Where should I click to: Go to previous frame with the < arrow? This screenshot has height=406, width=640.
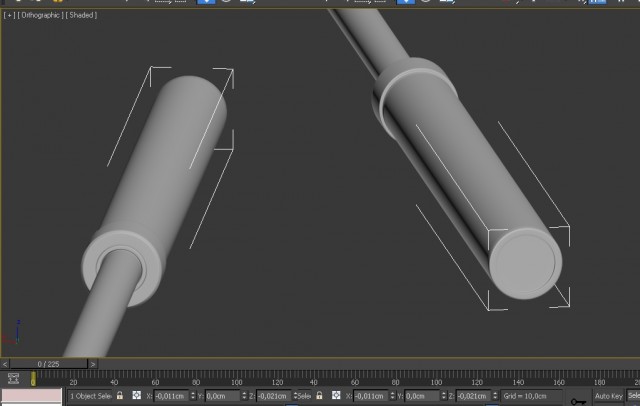(x=5, y=364)
